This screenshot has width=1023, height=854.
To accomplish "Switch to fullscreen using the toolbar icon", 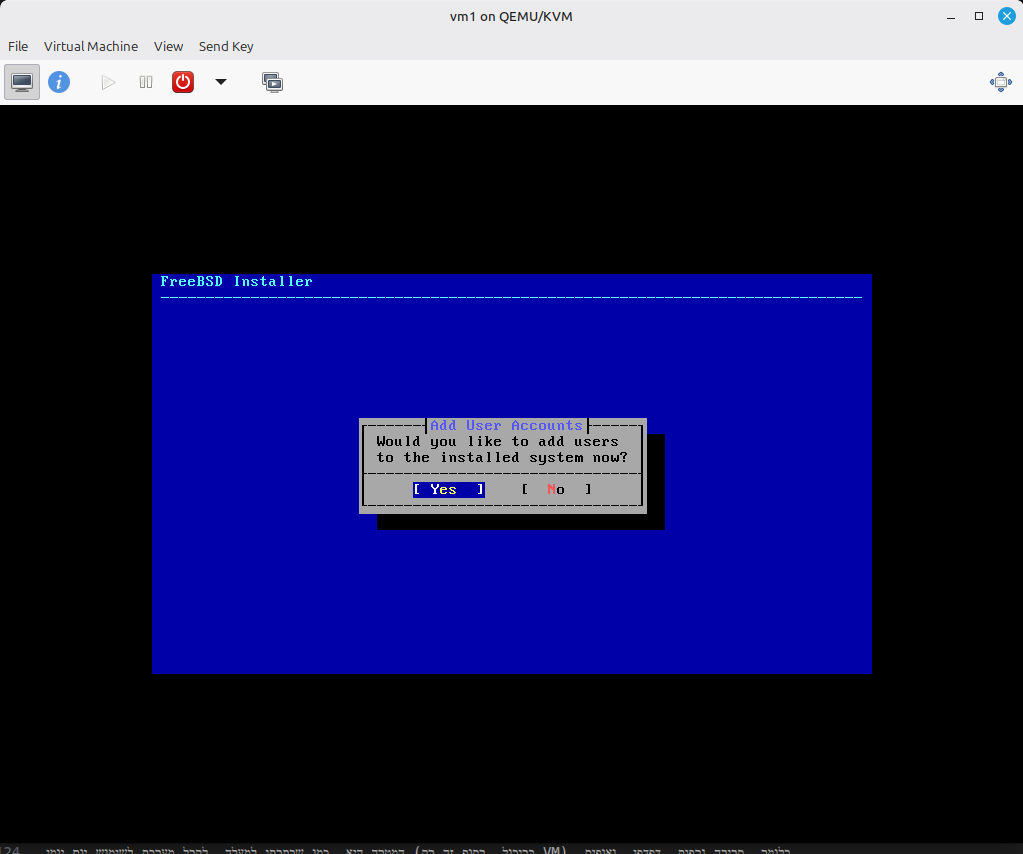I will pos(1000,82).
